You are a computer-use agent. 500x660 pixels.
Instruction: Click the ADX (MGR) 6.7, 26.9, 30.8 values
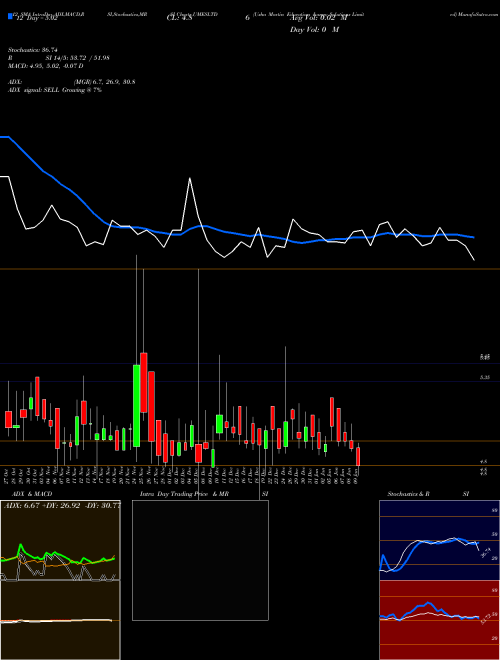coord(104,82)
